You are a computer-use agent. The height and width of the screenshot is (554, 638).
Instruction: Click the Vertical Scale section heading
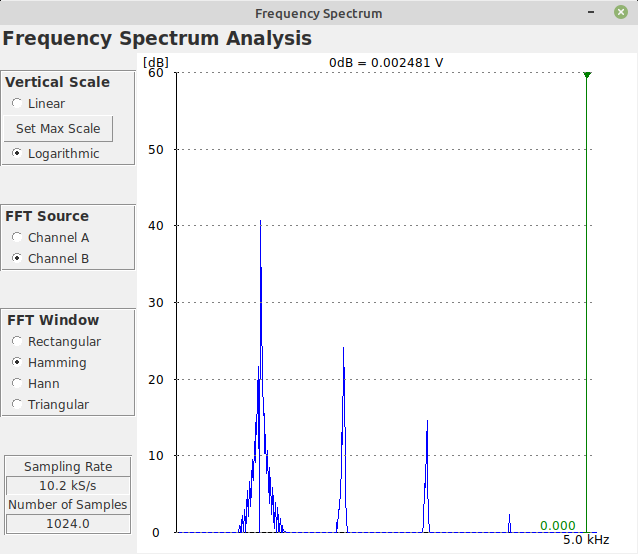[x=57, y=82]
